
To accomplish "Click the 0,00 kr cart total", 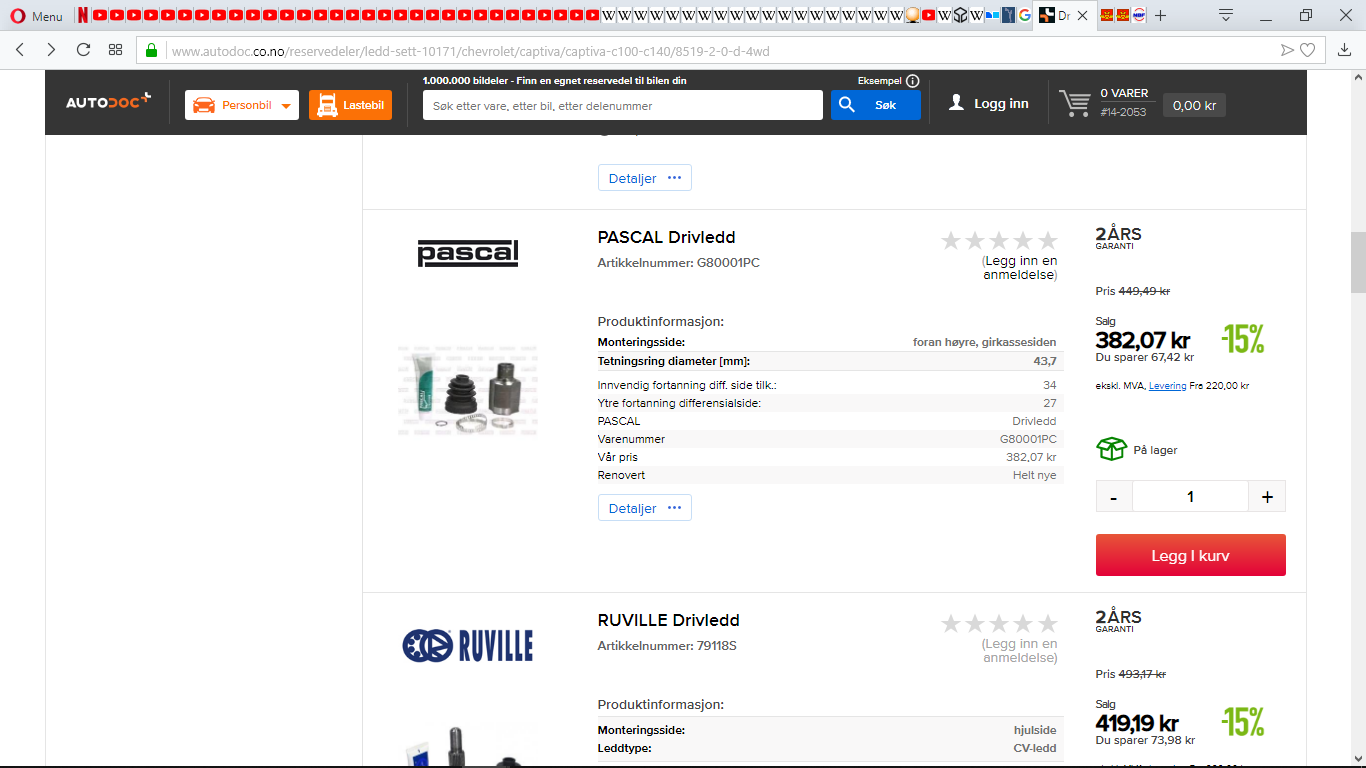I will 1194,105.
